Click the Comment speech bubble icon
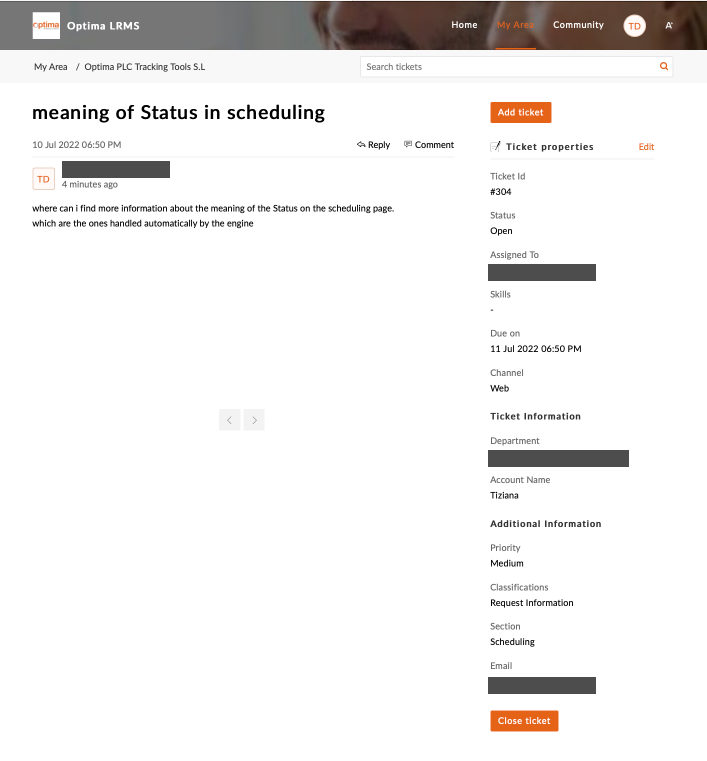Viewport: 707px width, 761px height. point(408,144)
